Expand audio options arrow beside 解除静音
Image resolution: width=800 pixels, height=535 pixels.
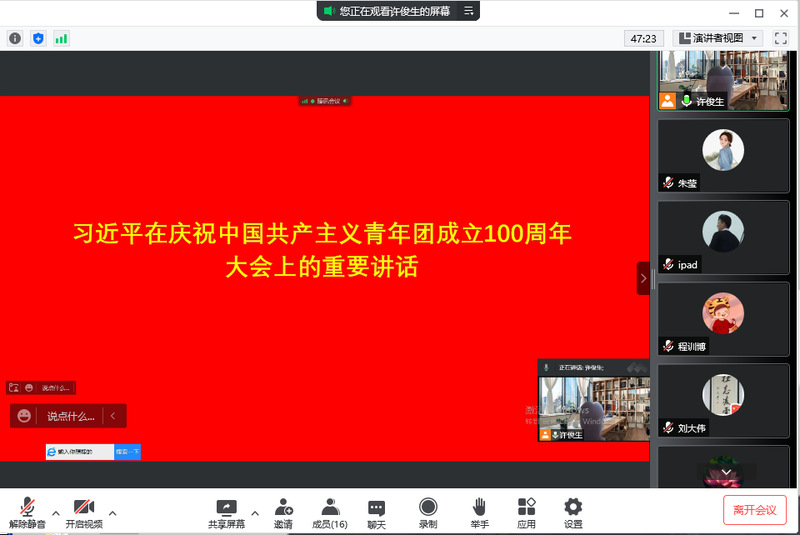tap(55, 512)
